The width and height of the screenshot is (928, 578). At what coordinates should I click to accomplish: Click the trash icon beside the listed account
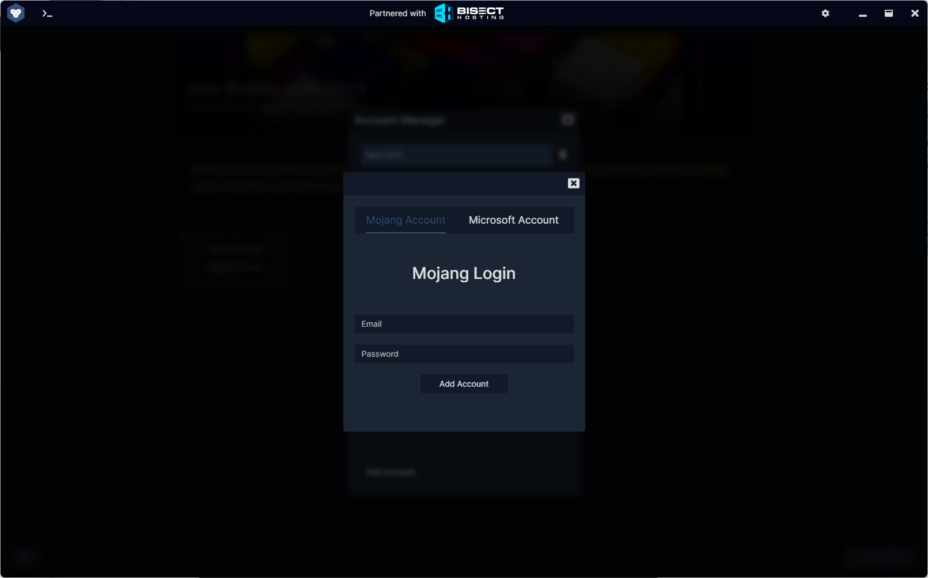coord(563,155)
